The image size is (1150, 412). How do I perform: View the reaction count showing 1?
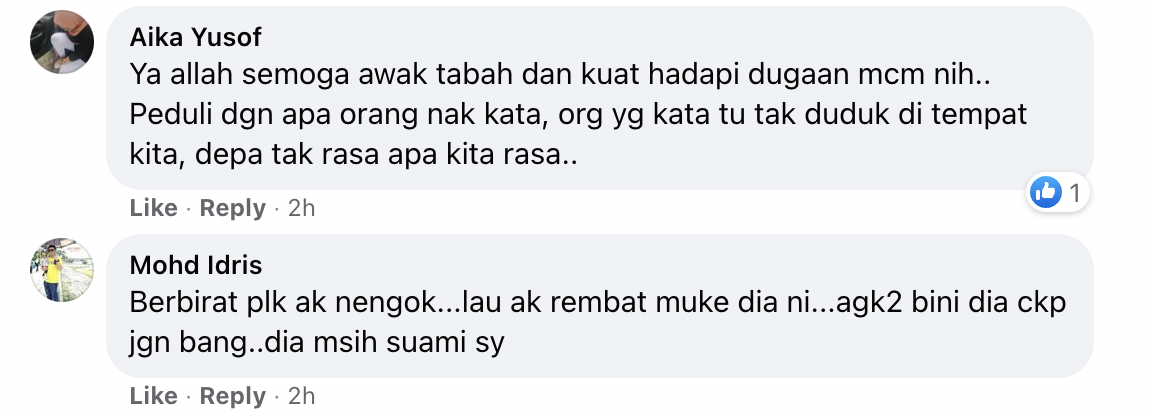[x=1074, y=194]
